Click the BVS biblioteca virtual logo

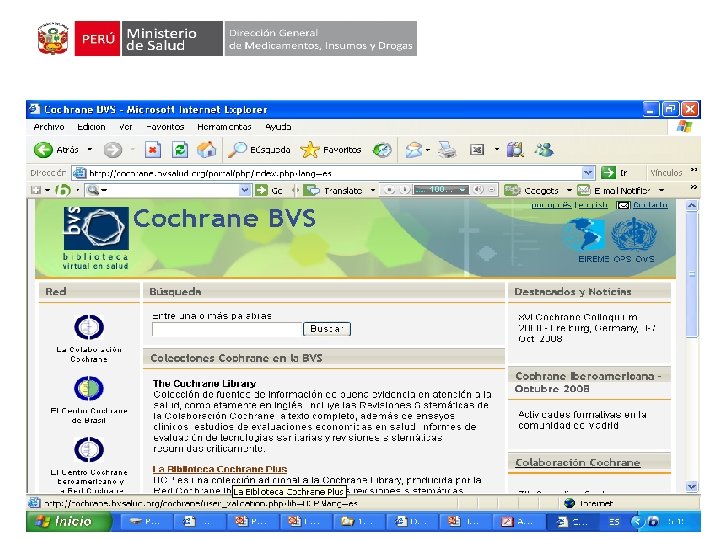(x=96, y=238)
